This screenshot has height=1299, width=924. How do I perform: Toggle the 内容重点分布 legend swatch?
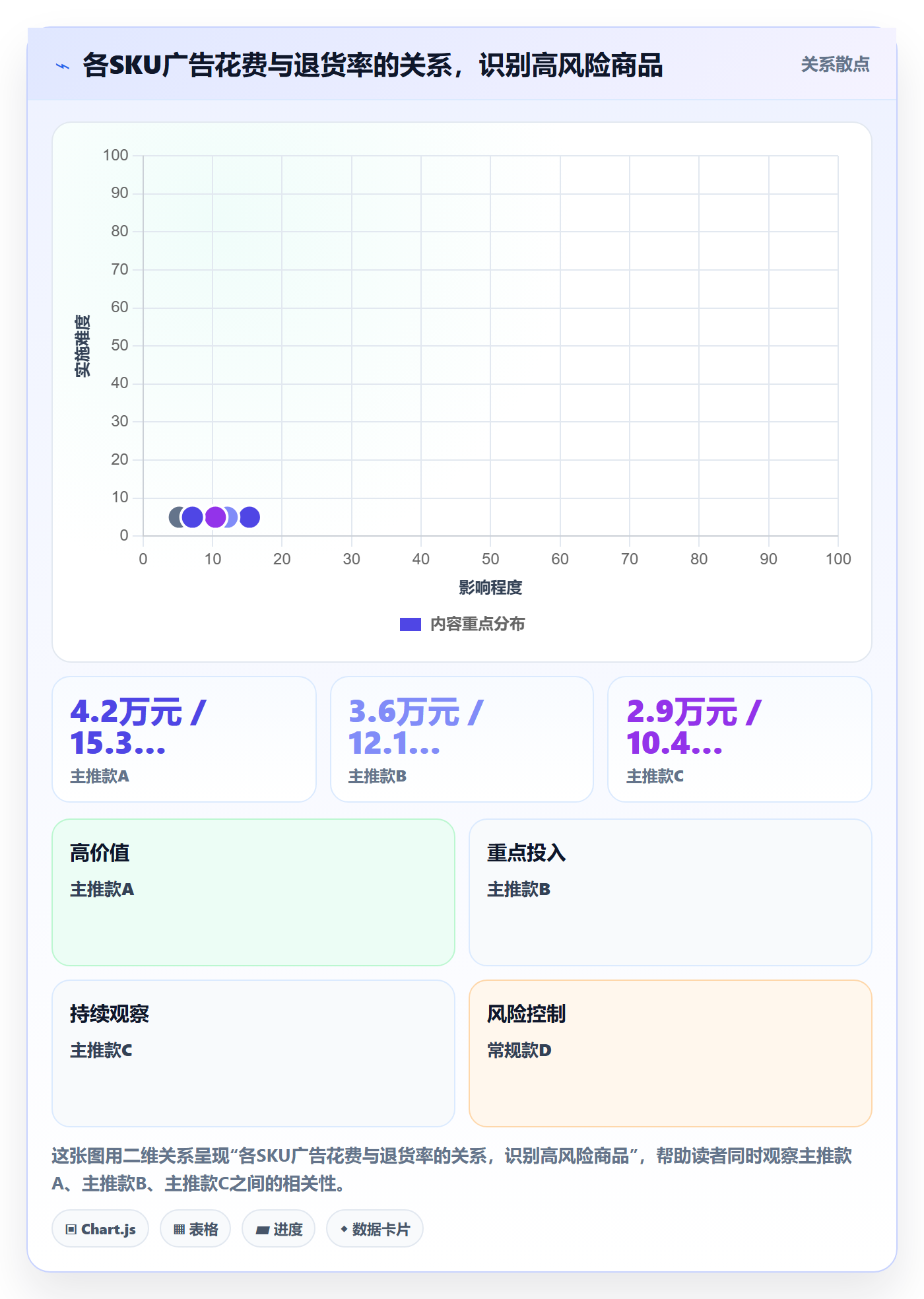pos(410,624)
